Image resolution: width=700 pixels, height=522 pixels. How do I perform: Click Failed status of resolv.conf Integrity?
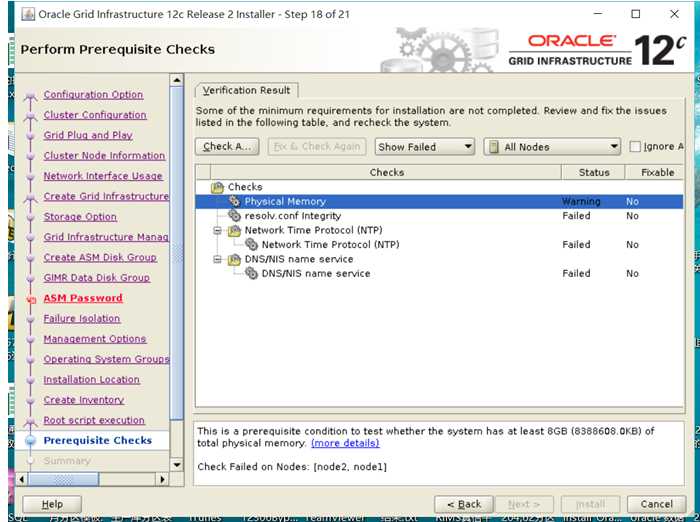(576, 216)
